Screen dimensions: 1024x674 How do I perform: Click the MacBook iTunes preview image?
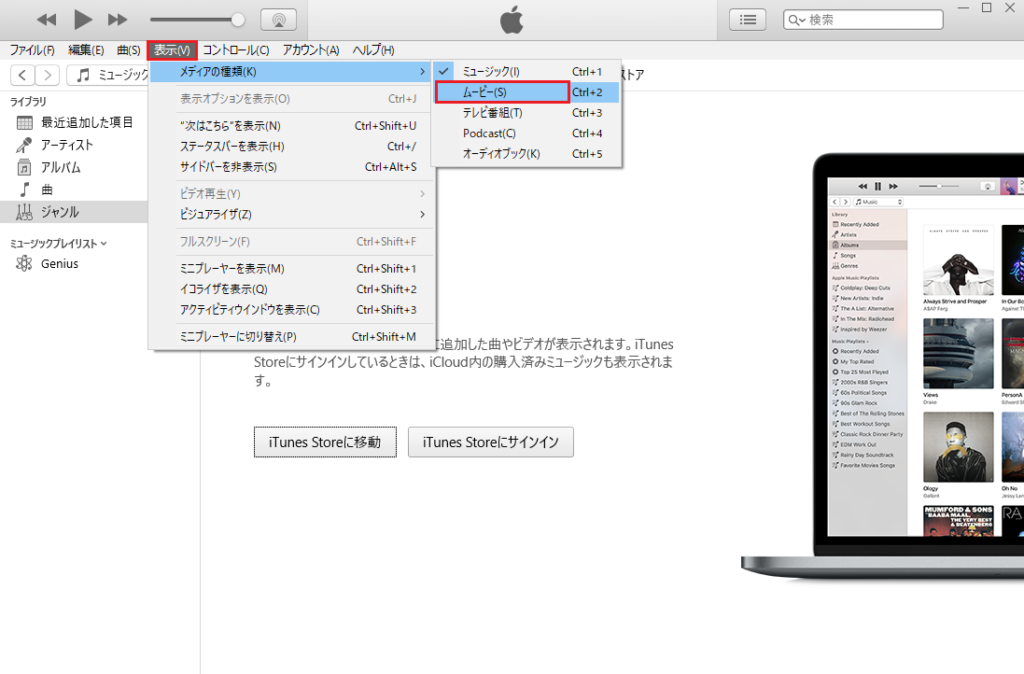pos(882,366)
